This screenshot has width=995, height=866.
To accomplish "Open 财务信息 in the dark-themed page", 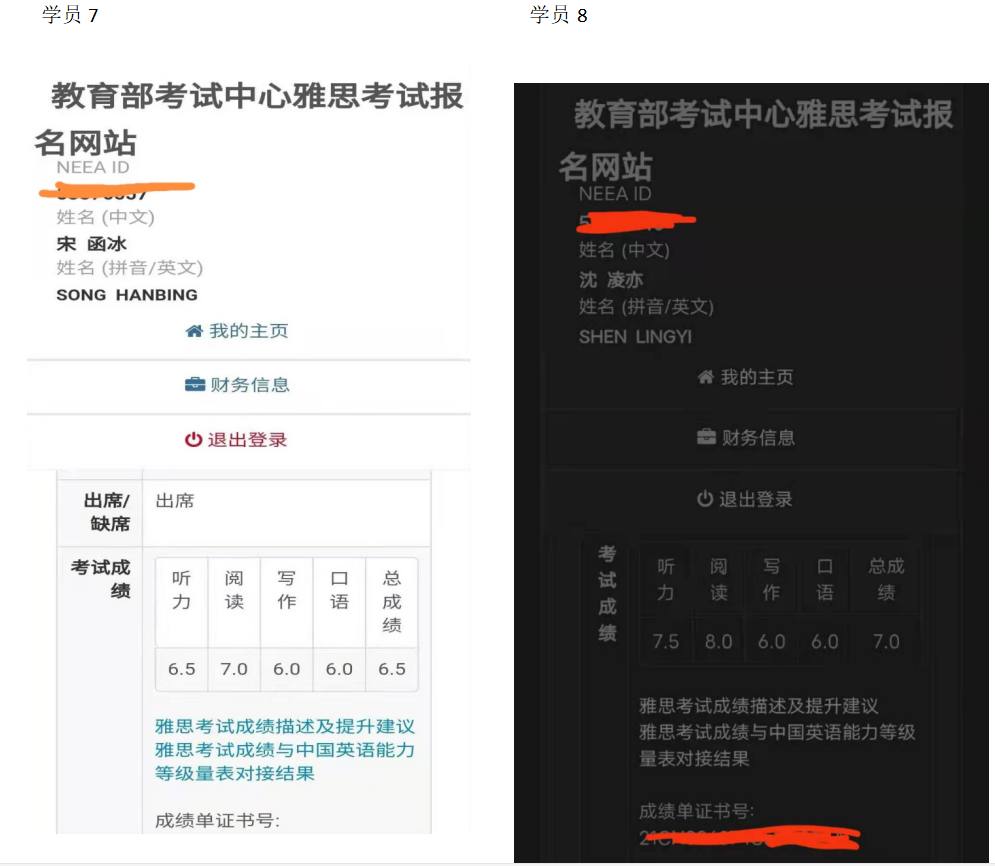I will coord(758,438).
